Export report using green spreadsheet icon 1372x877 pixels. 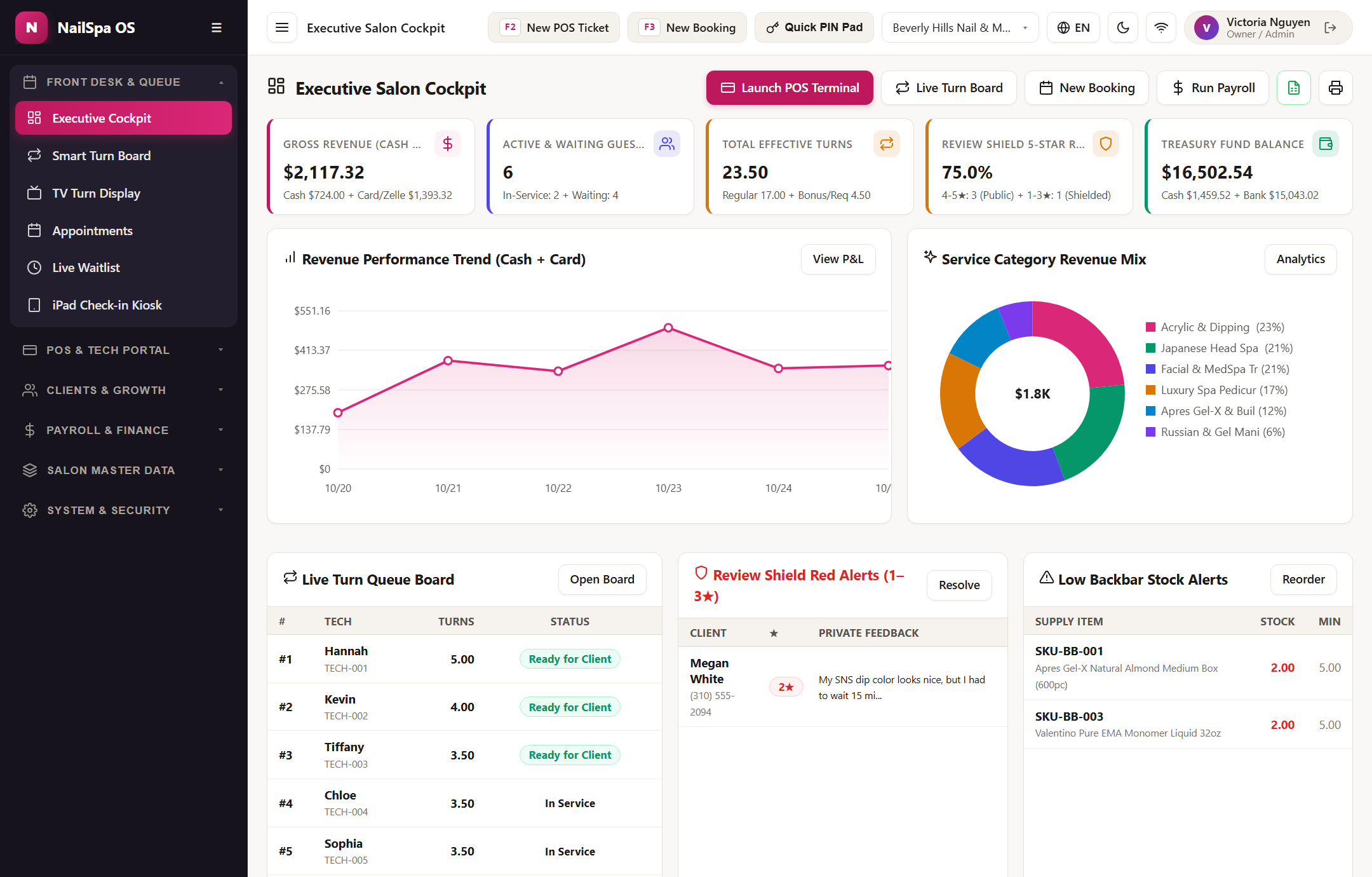(1294, 88)
